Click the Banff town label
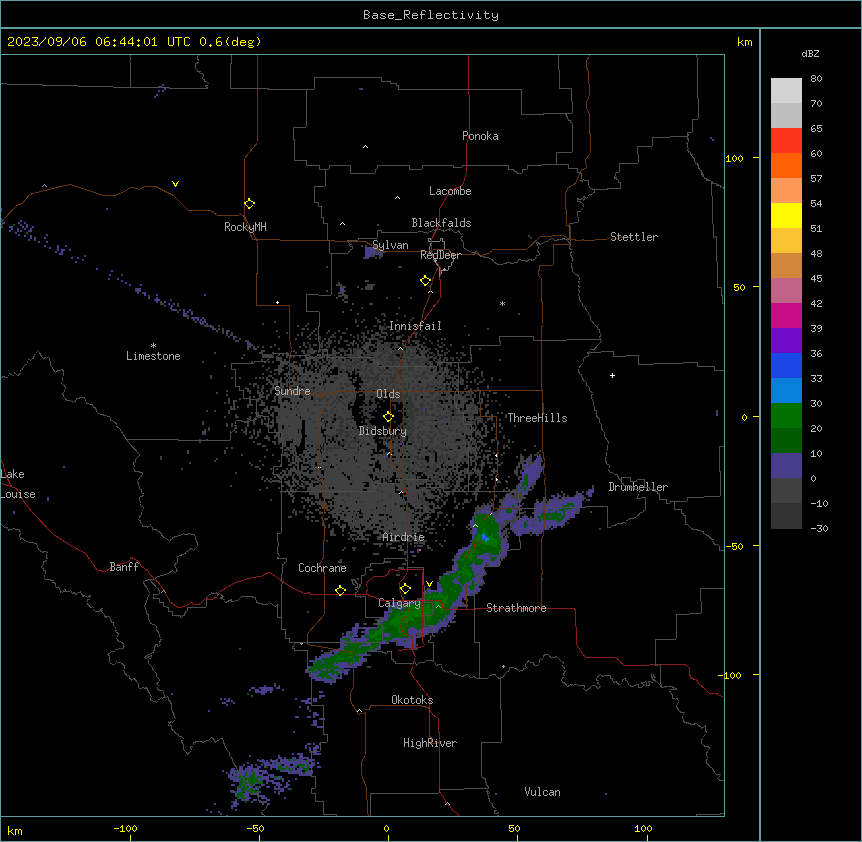862x842 pixels. pos(124,567)
